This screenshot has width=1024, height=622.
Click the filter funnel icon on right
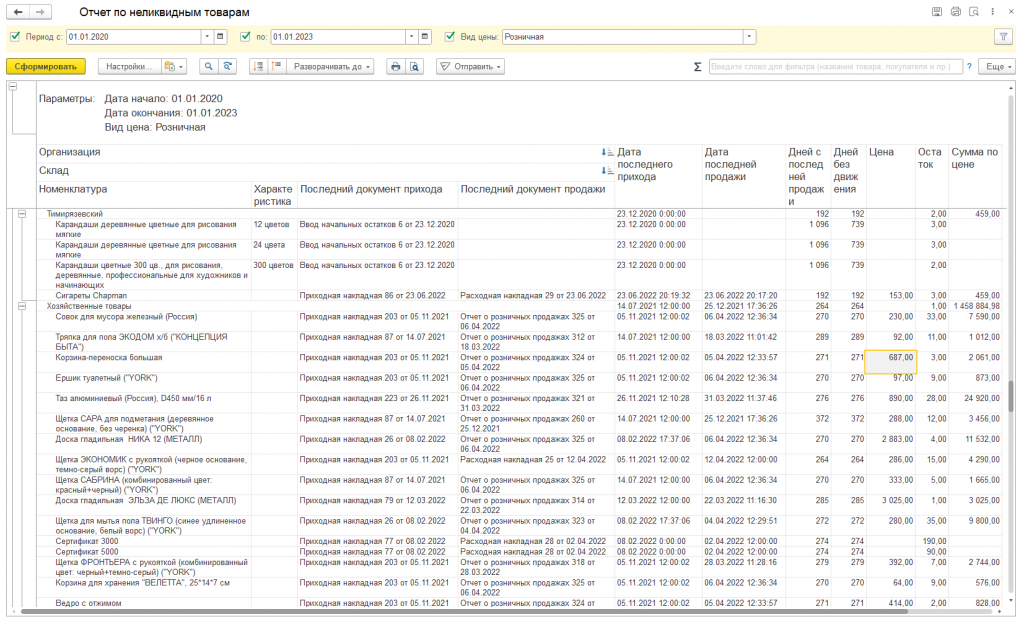[x=1003, y=37]
